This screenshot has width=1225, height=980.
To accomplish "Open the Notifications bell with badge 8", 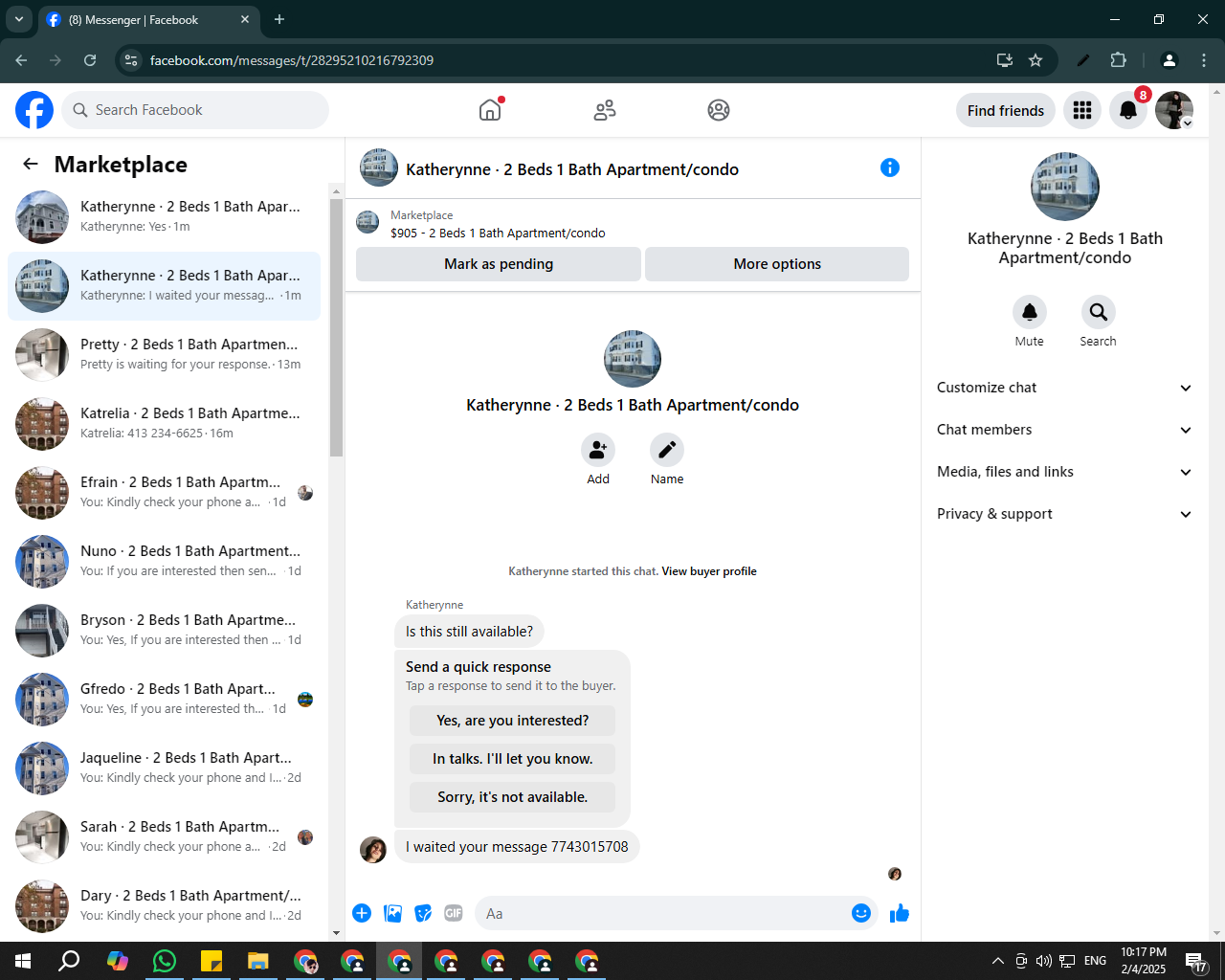I will click(1128, 110).
